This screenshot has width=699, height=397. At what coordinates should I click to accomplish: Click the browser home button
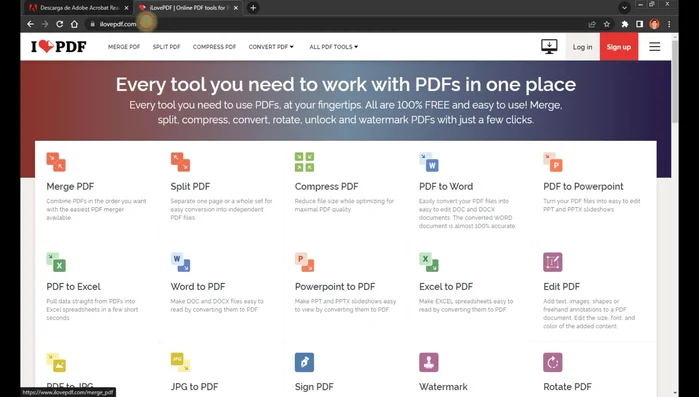[x=74, y=24]
